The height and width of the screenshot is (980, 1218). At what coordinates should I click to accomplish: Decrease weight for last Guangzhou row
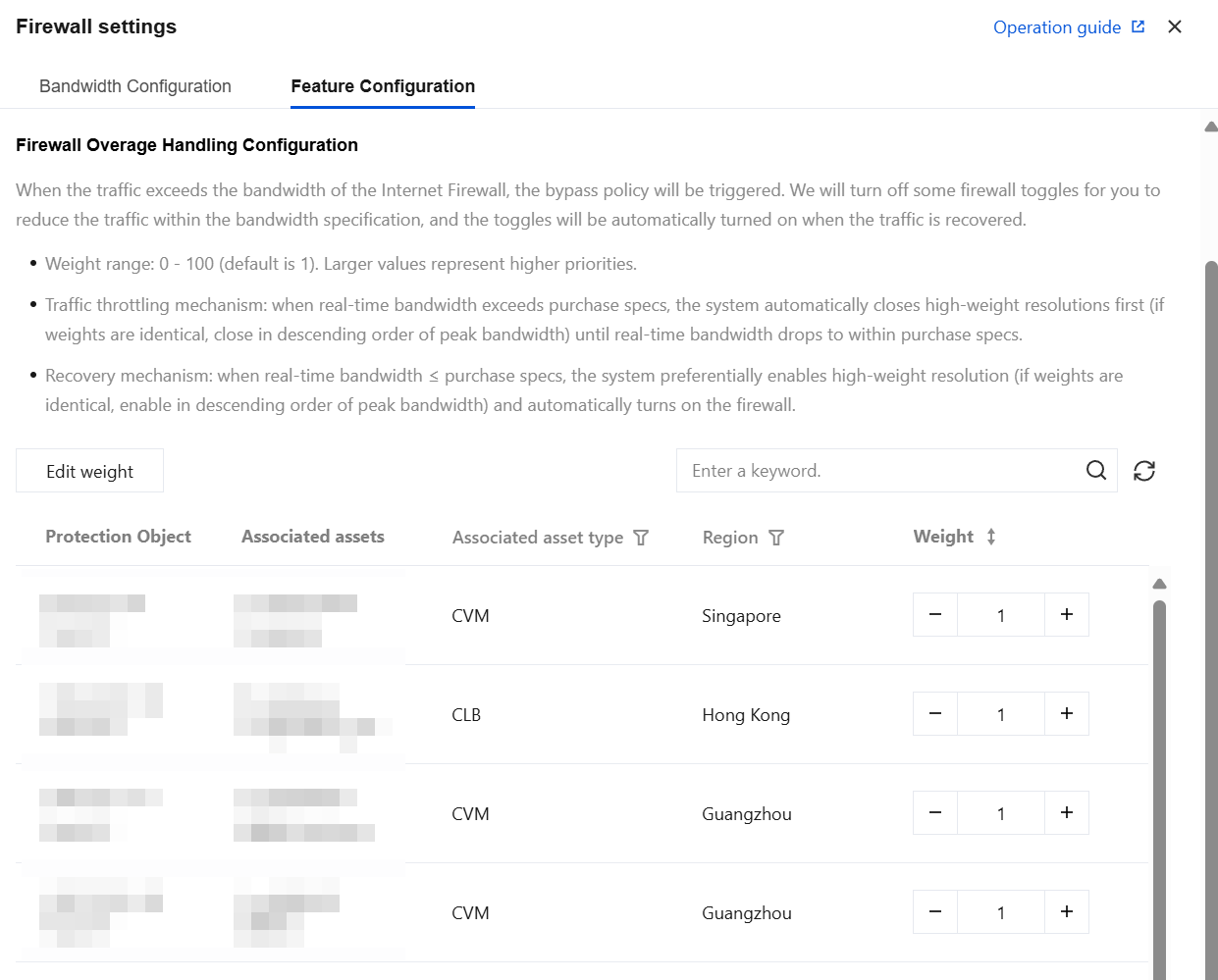click(935, 912)
